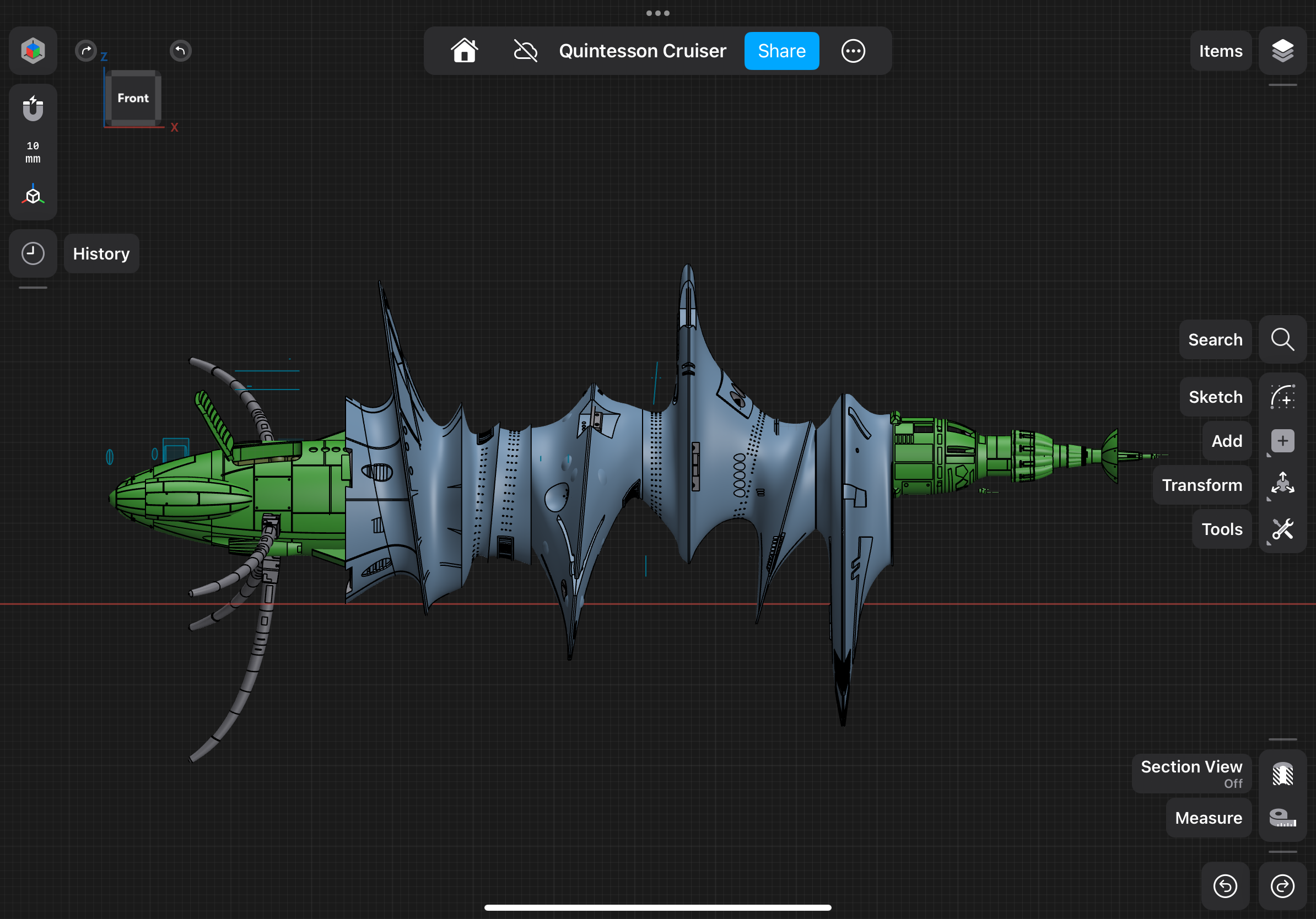Screen dimensions: 1316x919
Task: Open the multitasking three-dot indicator at top
Action: [657, 13]
